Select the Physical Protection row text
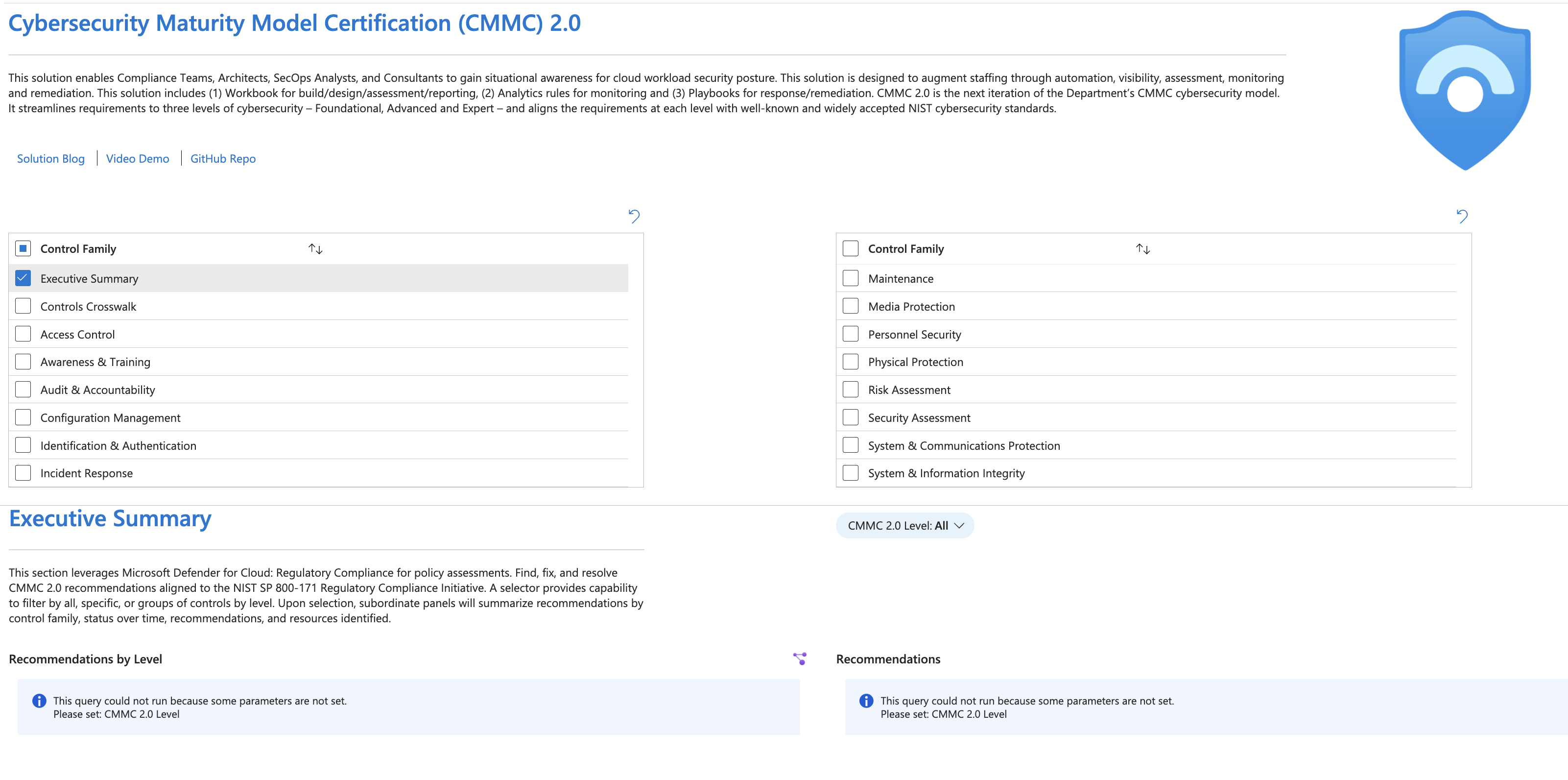Viewport: 1568px width, 780px height. pos(916,362)
